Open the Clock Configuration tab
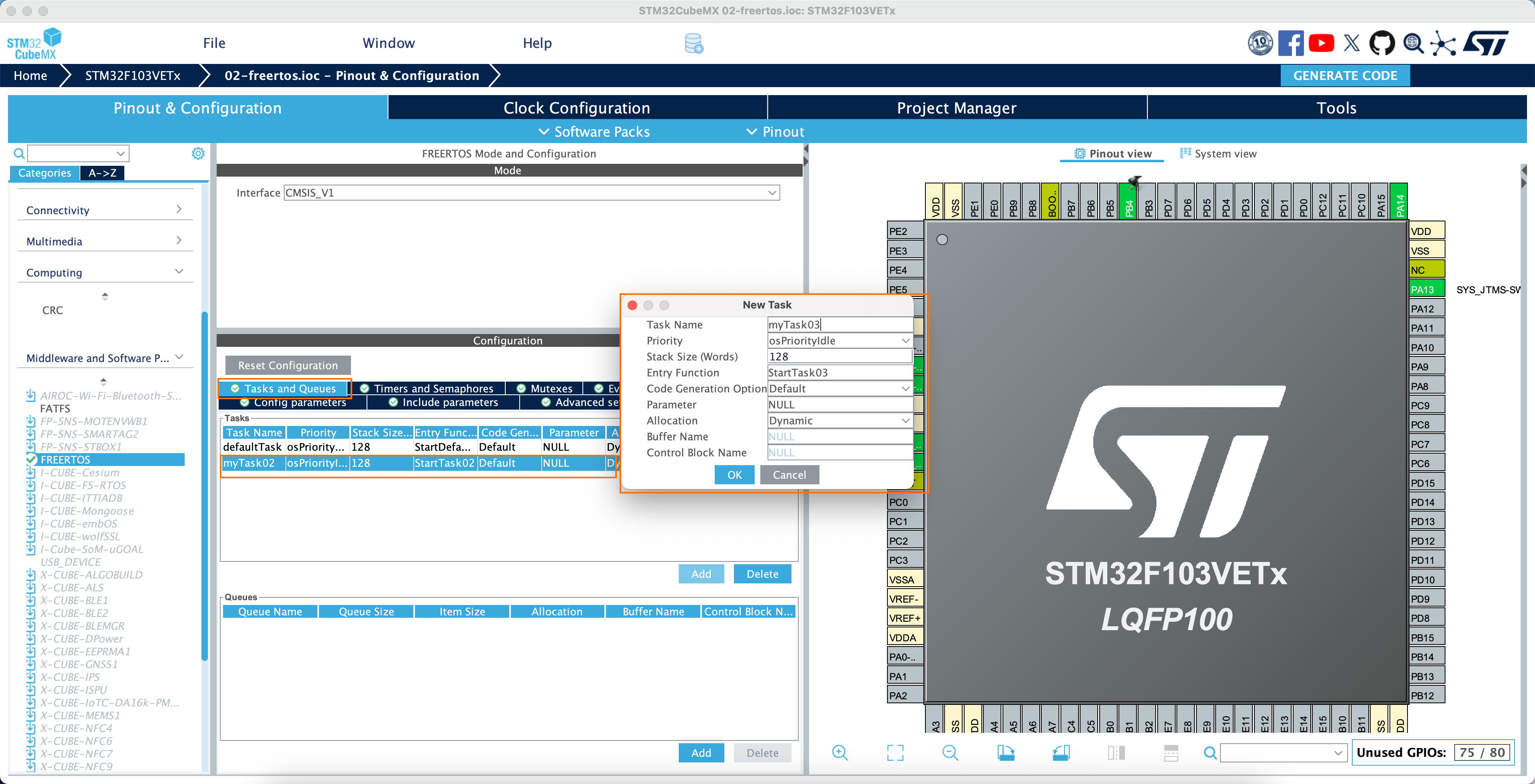Image resolution: width=1535 pixels, height=784 pixels. pos(576,108)
